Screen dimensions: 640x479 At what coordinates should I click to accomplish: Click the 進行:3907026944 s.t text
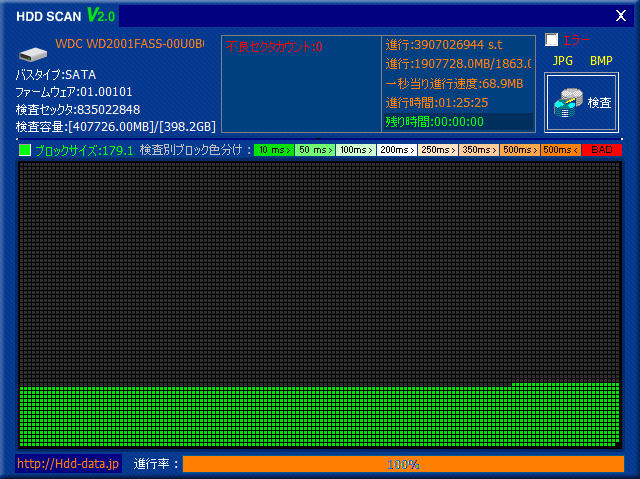(444, 44)
